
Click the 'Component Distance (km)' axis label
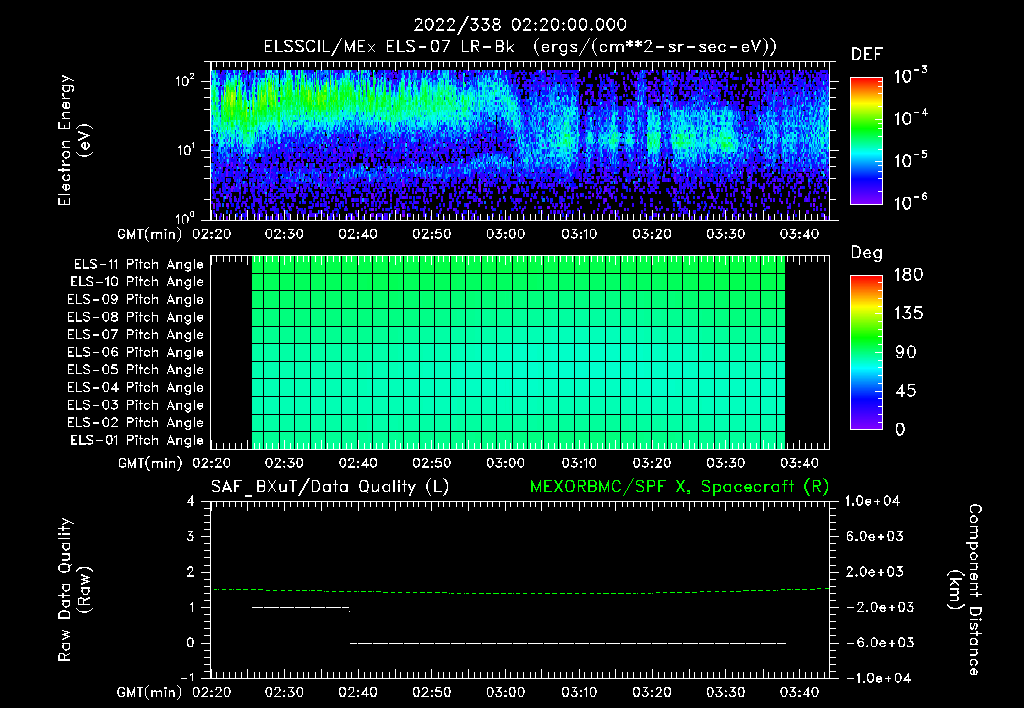965,590
